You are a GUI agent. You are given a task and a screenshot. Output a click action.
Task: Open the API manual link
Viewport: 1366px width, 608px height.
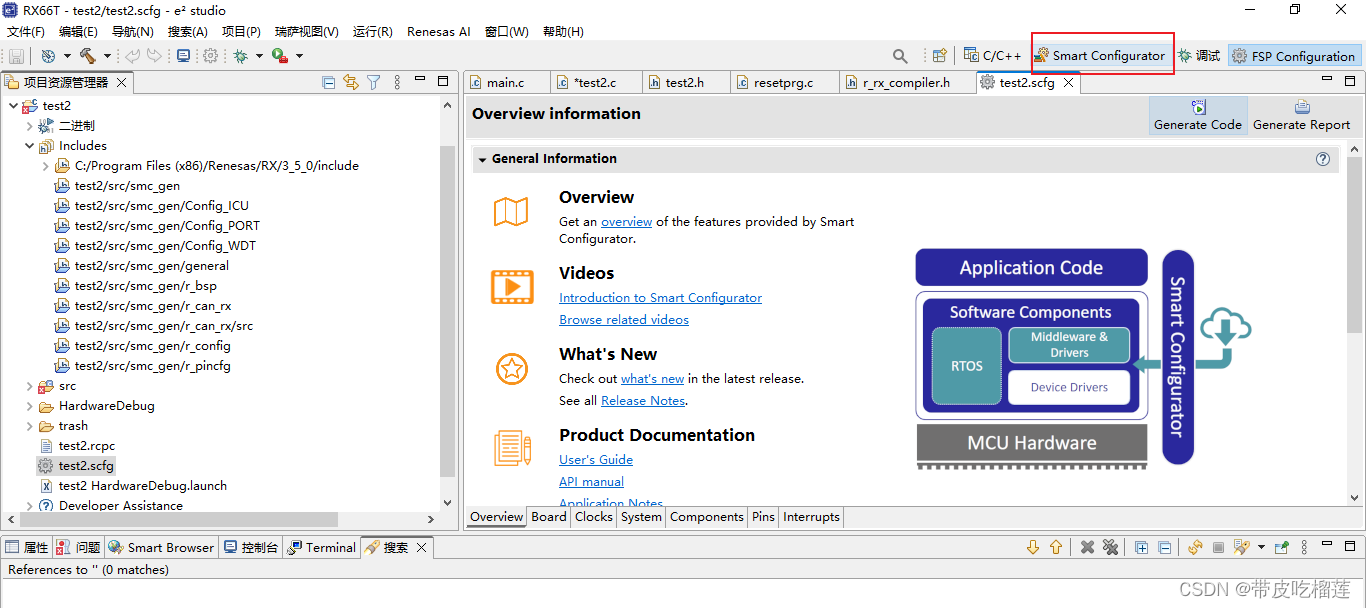[591, 482]
